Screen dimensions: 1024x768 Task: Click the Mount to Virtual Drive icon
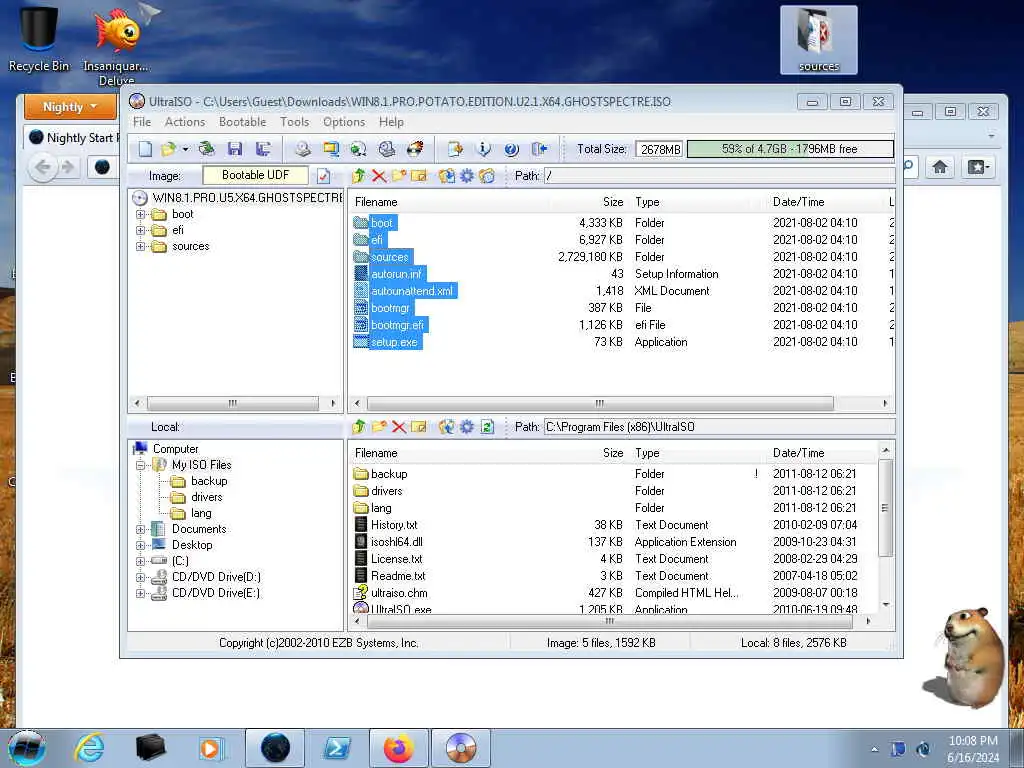(x=387, y=150)
